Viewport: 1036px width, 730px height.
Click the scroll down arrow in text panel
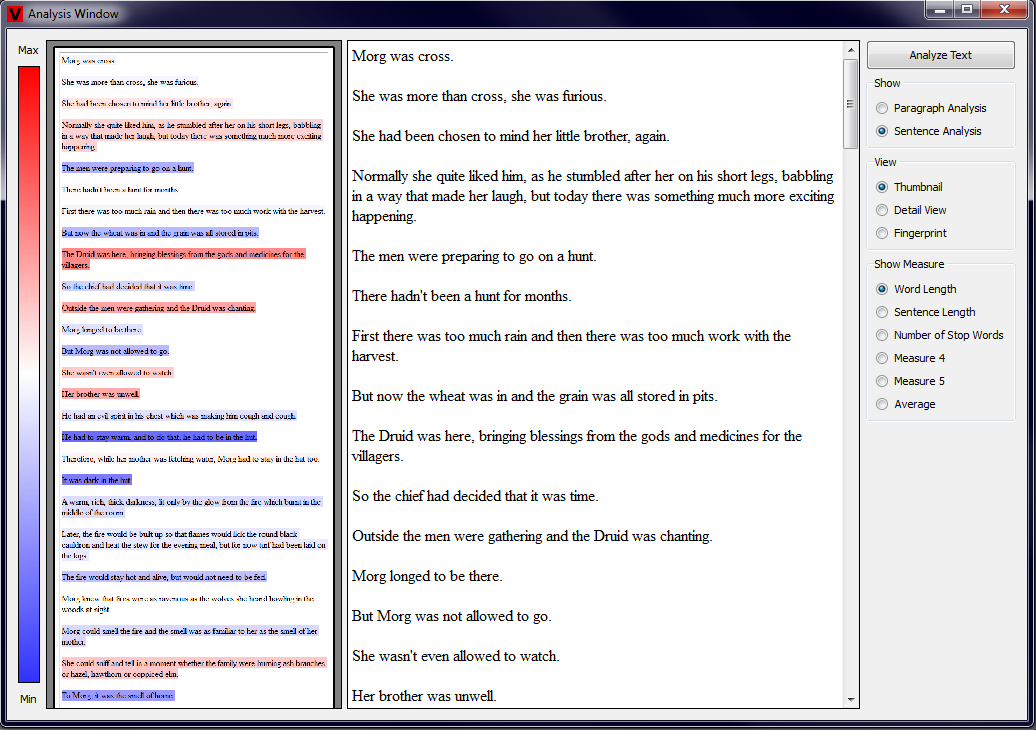coord(851,700)
